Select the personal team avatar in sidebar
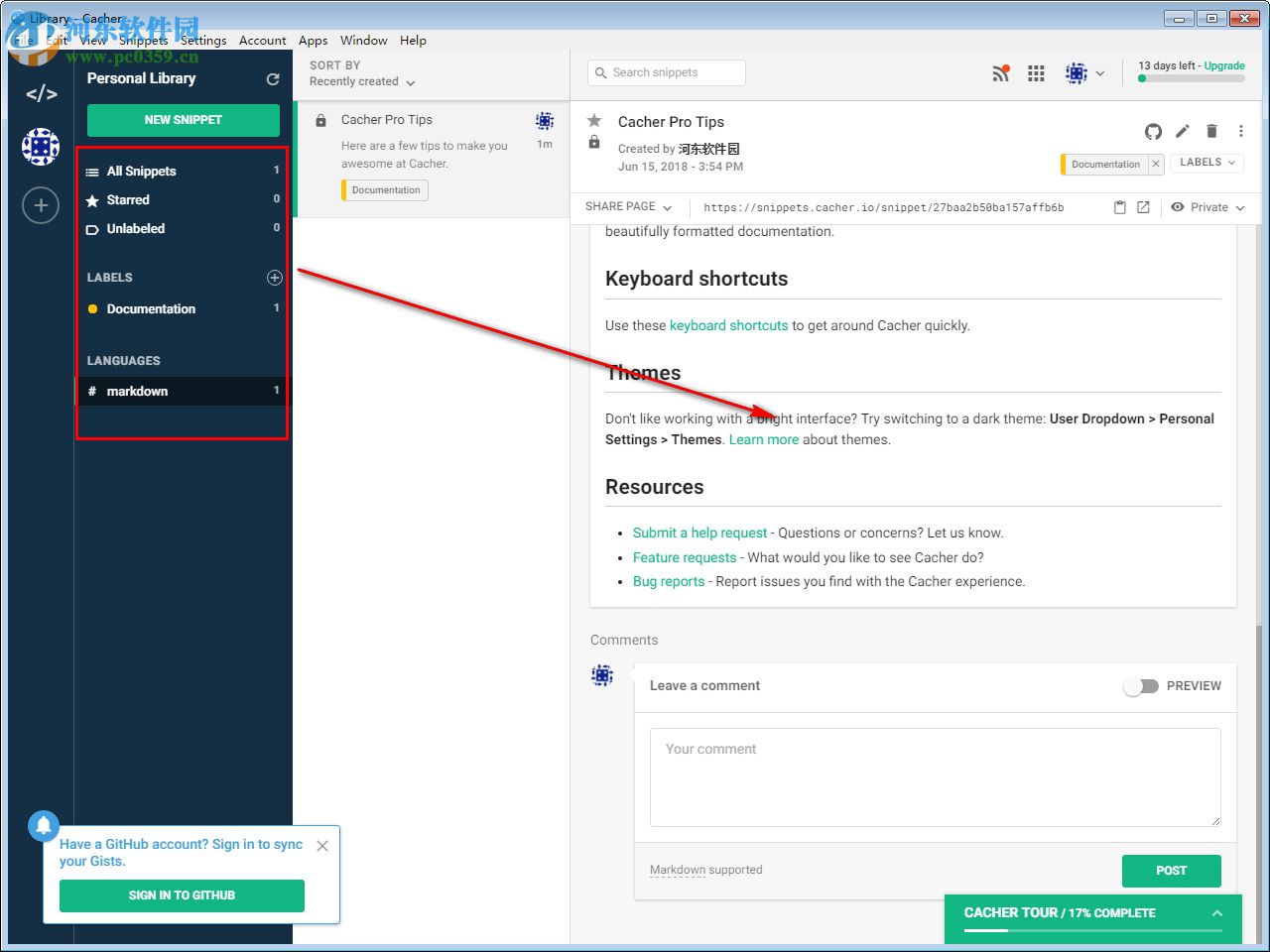The image size is (1270, 952). pos(41,147)
